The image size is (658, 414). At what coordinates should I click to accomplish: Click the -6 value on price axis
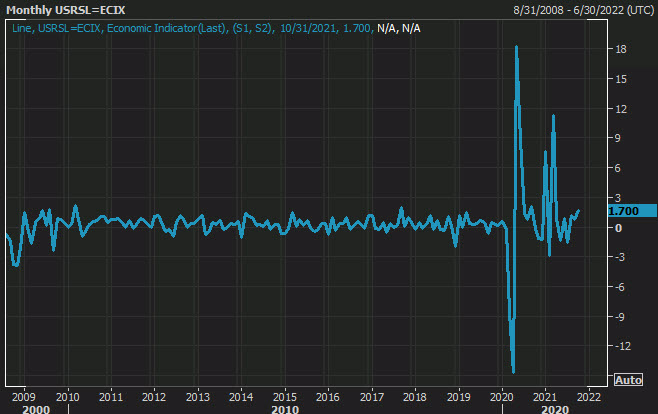click(621, 287)
